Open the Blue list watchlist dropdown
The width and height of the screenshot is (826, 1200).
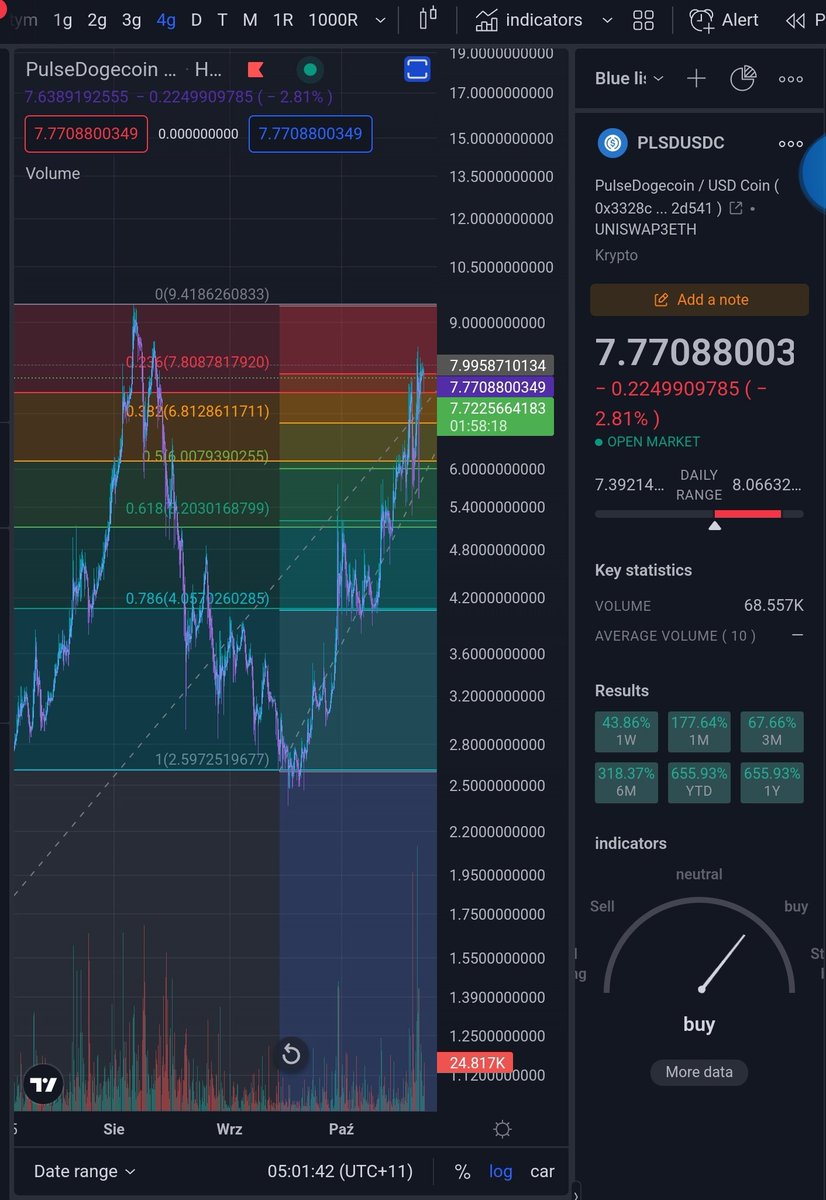tap(629, 78)
